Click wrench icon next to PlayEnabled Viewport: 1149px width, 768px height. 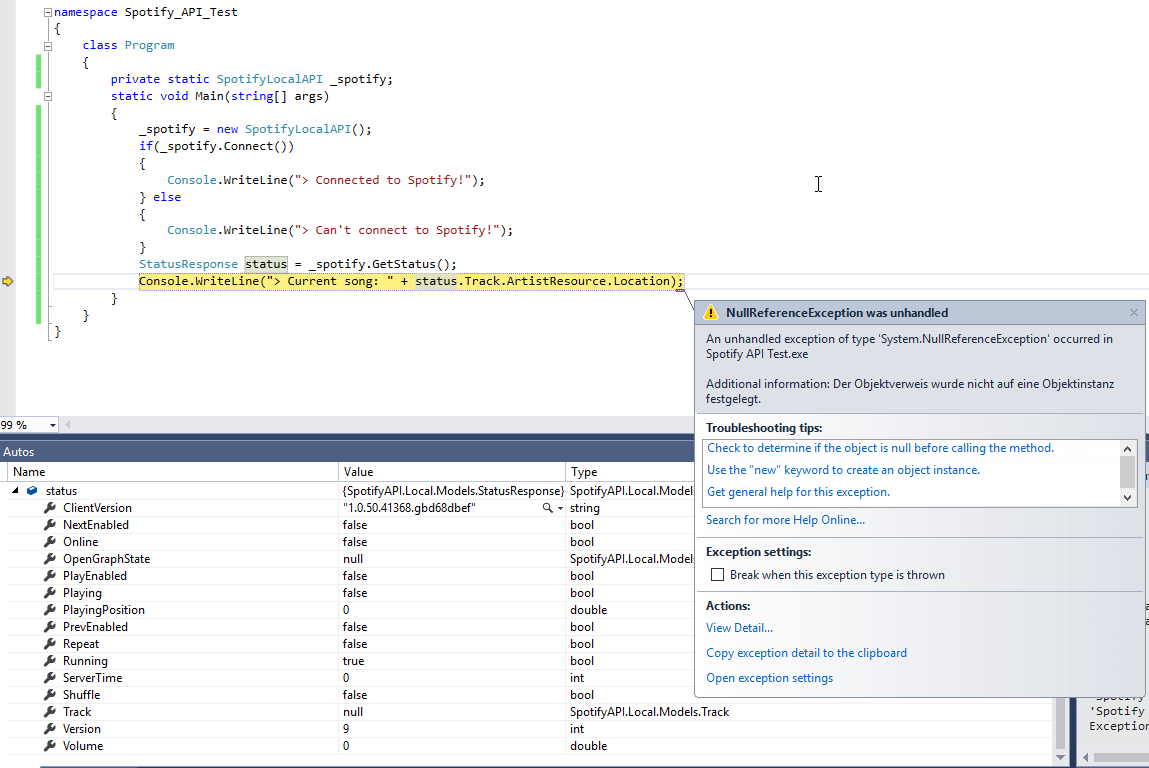(50, 576)
